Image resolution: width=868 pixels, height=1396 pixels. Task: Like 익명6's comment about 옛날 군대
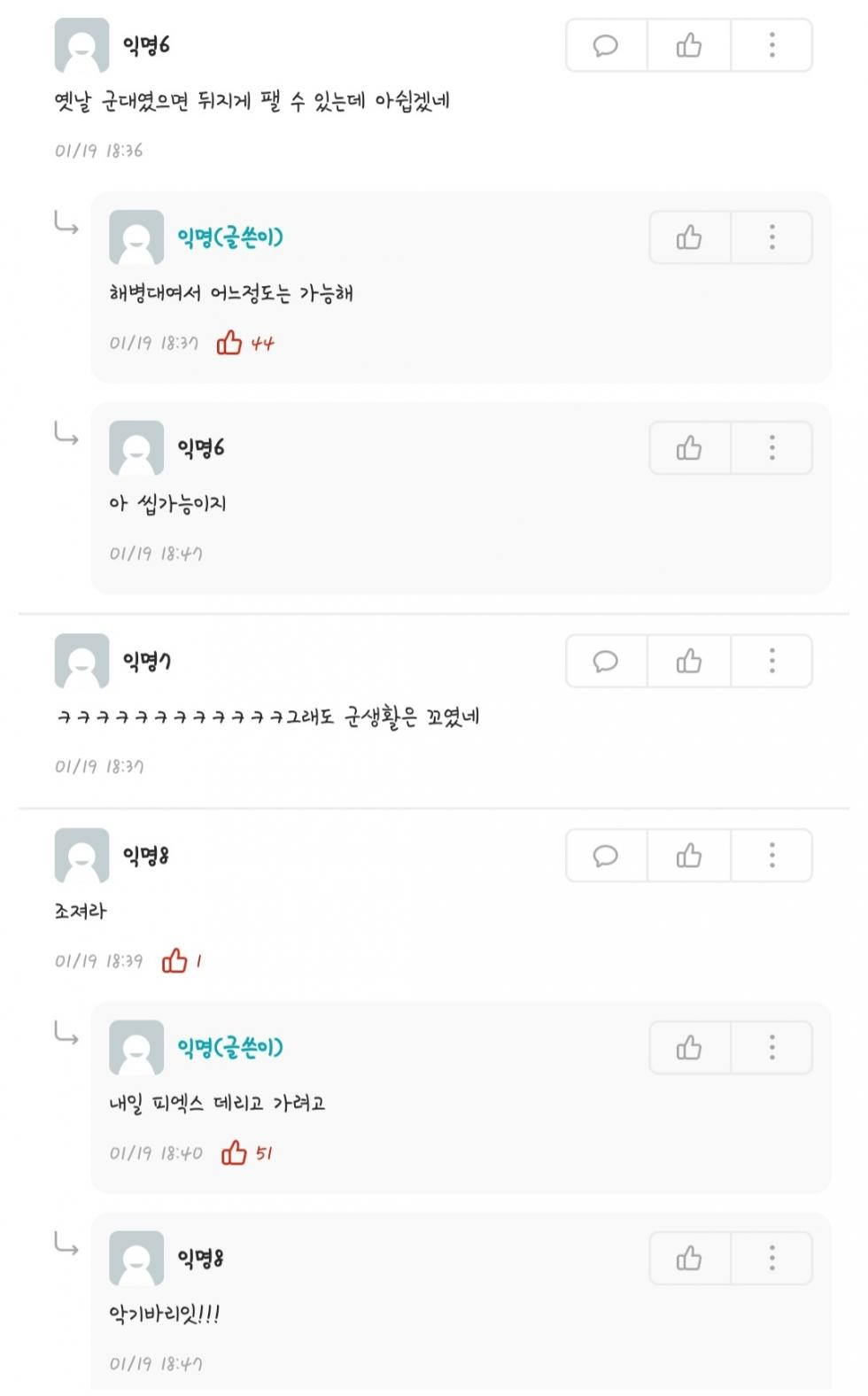[x=689, y=45]
